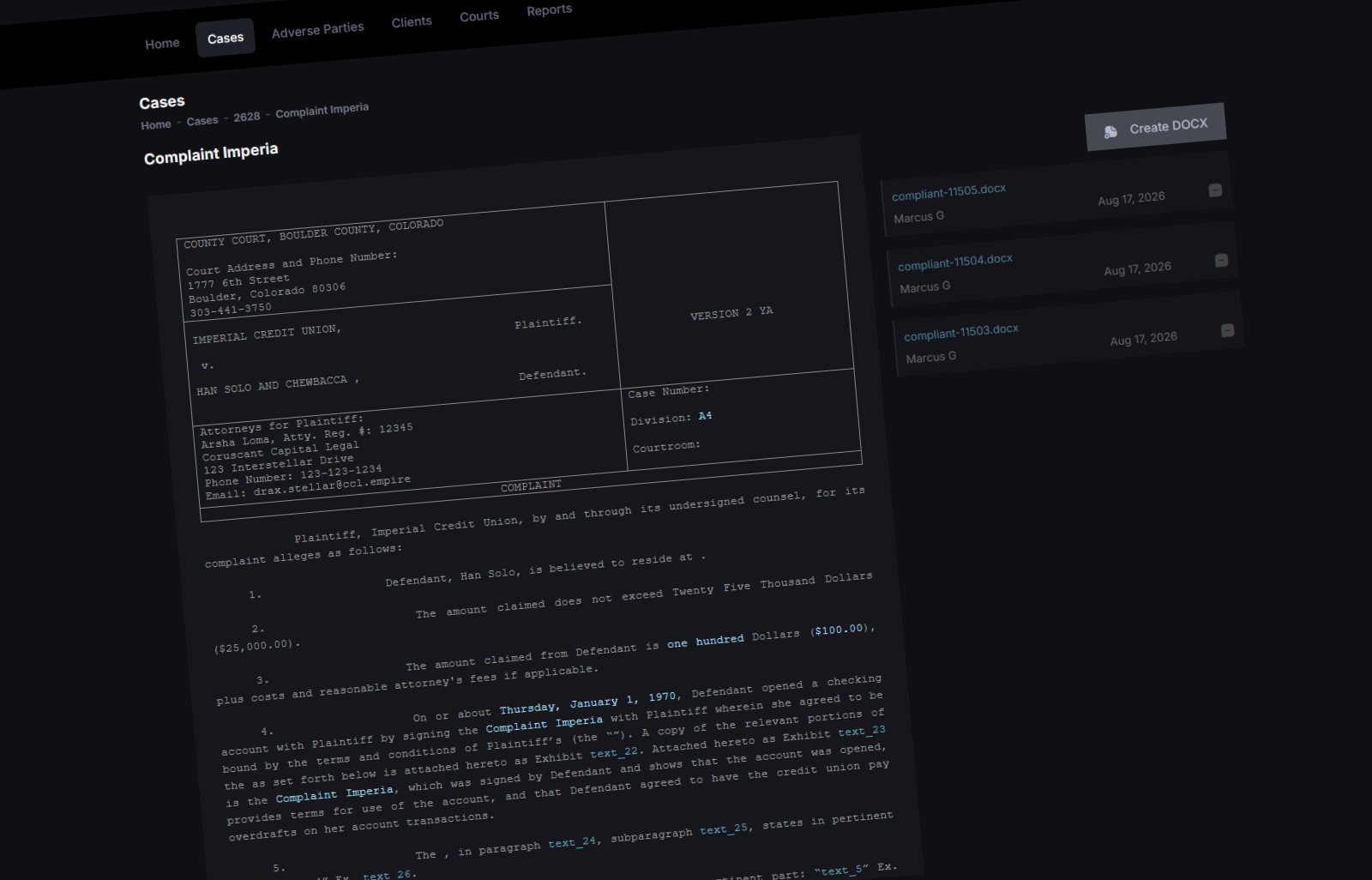
Task: Click the '($25,000.00).' amount text
Action: (257, 646)
